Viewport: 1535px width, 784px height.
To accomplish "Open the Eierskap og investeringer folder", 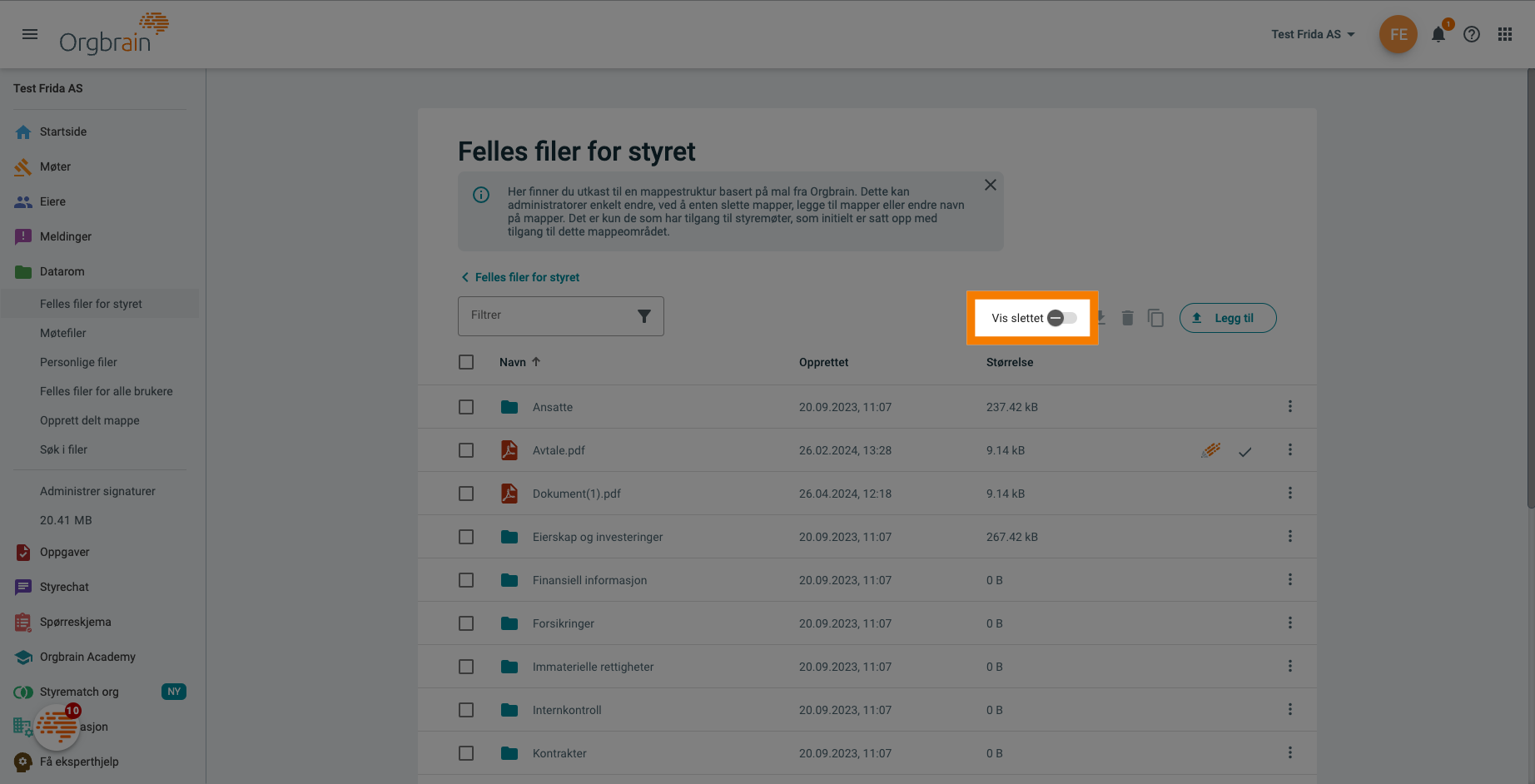I will coord(598,537).
